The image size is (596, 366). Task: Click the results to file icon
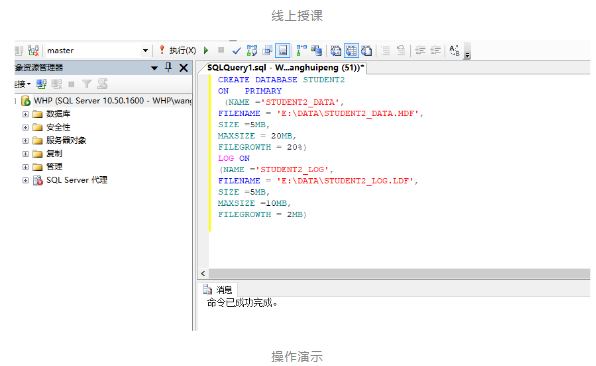click(367, 50)
